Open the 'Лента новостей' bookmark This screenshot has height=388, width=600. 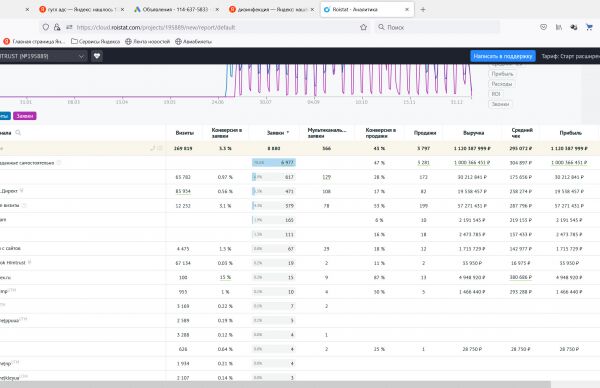(x=148, y=41)
